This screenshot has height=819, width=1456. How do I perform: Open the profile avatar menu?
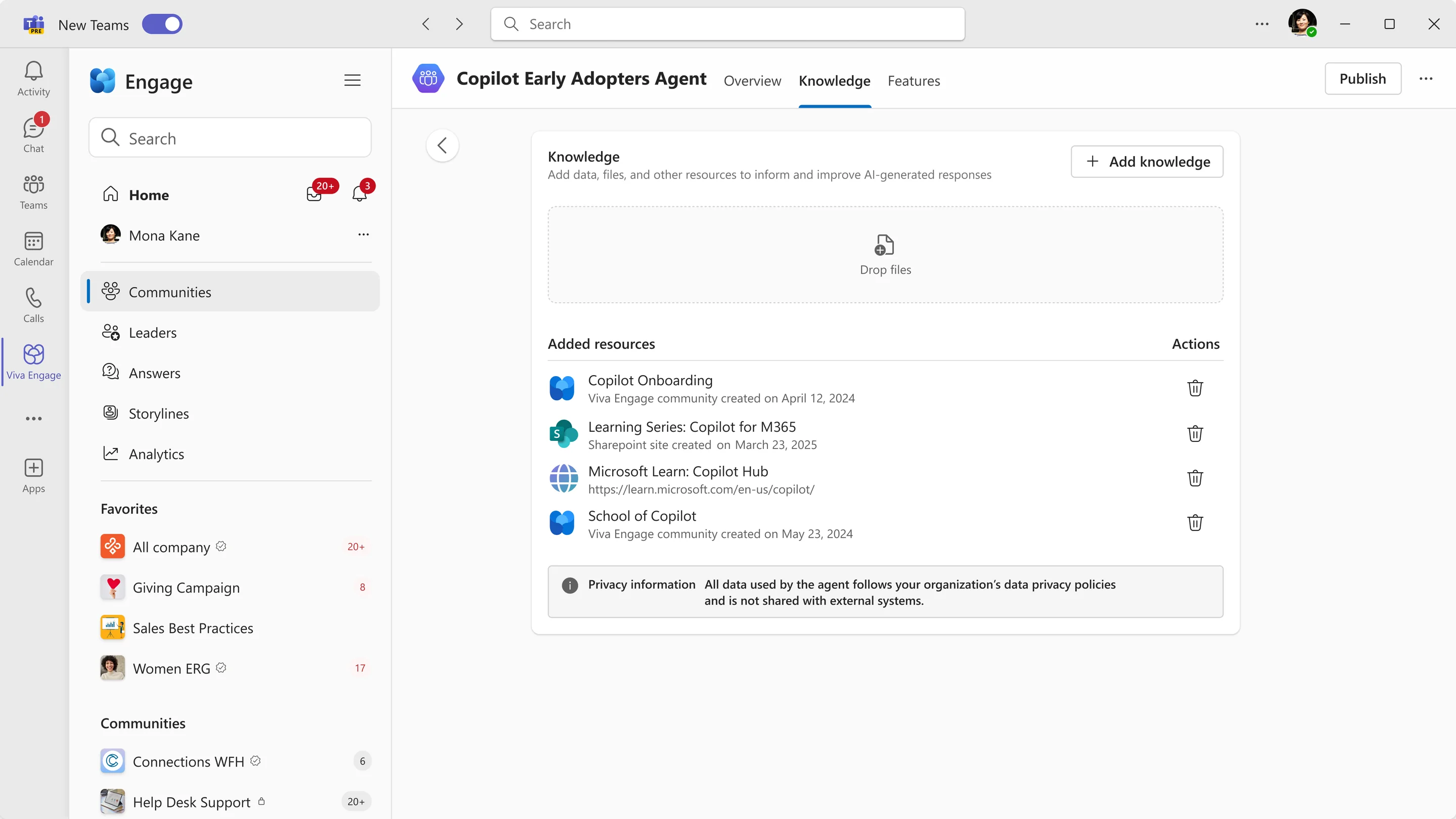[1302, 23]
